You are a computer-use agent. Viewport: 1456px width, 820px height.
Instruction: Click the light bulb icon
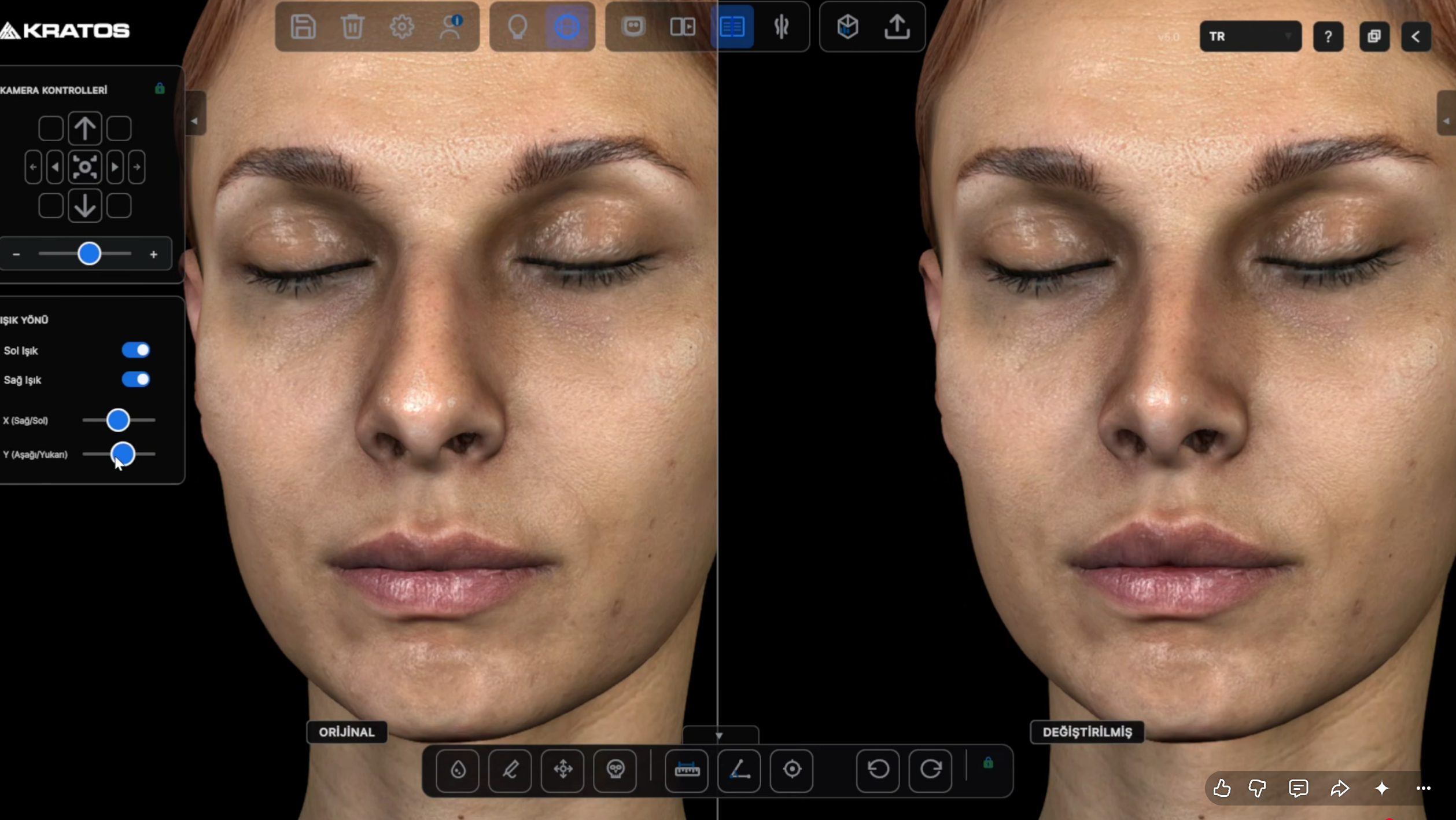(x=517, y=27)
